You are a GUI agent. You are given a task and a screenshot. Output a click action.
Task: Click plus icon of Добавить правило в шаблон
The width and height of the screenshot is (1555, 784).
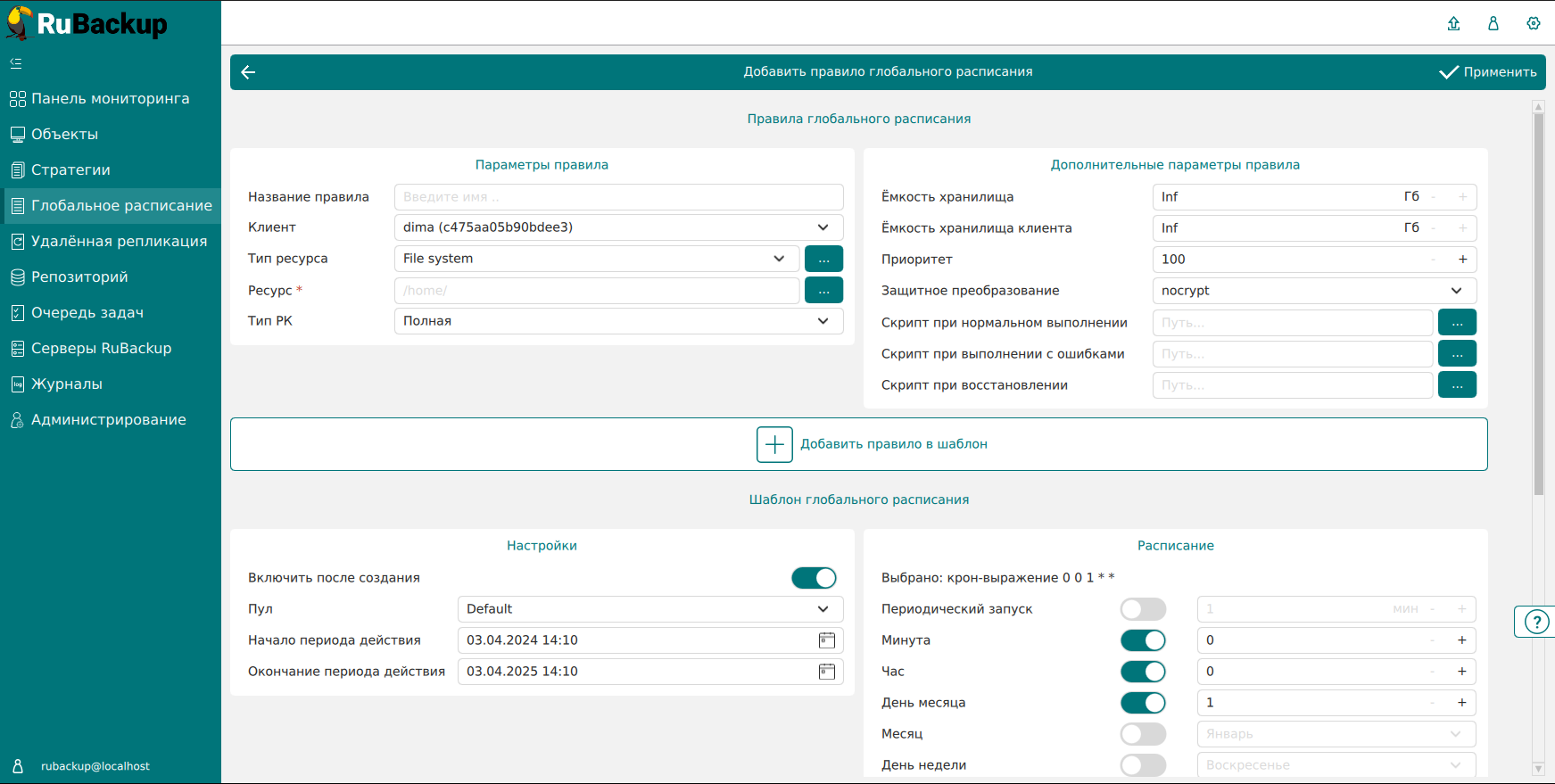(774, 444)
